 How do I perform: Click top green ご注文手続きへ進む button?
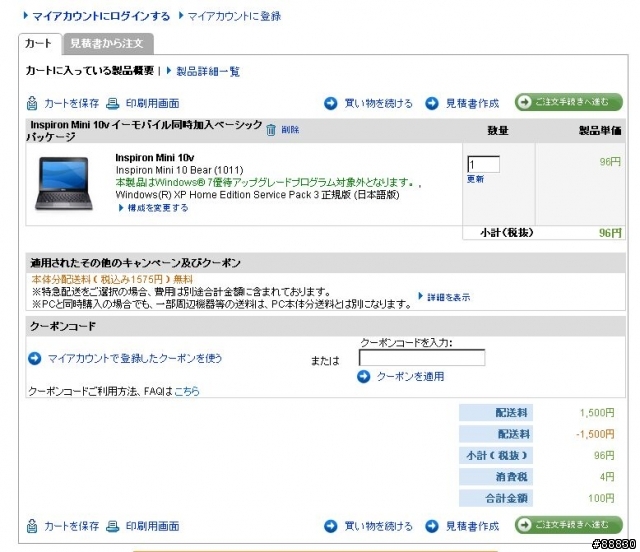(569, 102)
